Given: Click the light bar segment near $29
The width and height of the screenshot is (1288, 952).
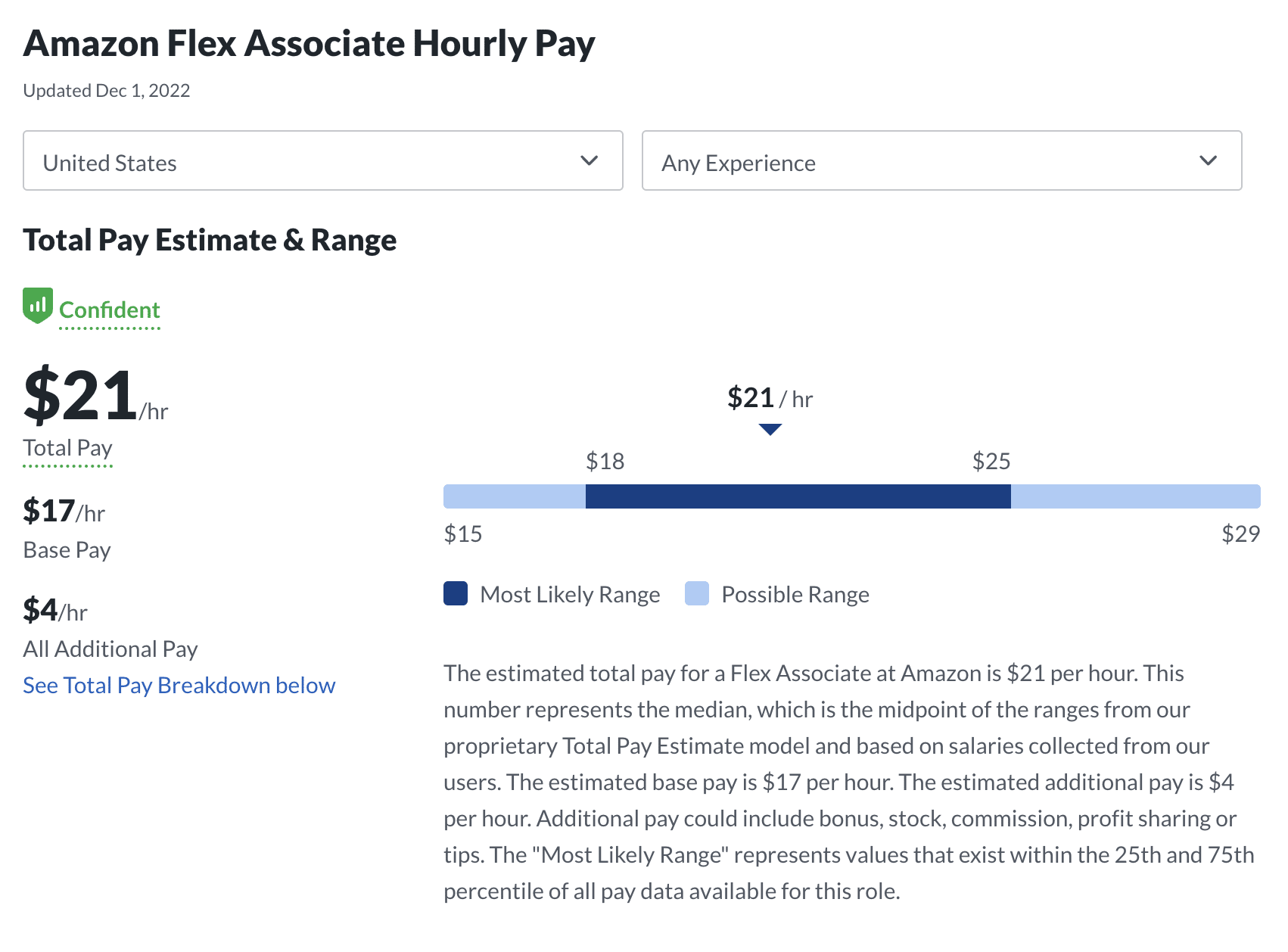Looking at the screenshot, I should [x=1135, y=496].
